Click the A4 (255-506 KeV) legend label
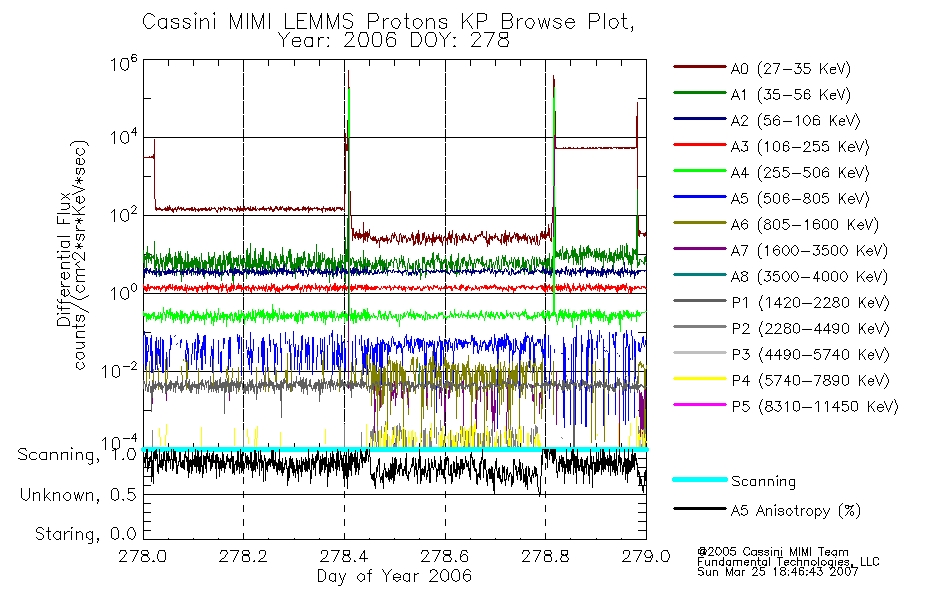Screen dimensions: 950x600 [x=800, y=173]
